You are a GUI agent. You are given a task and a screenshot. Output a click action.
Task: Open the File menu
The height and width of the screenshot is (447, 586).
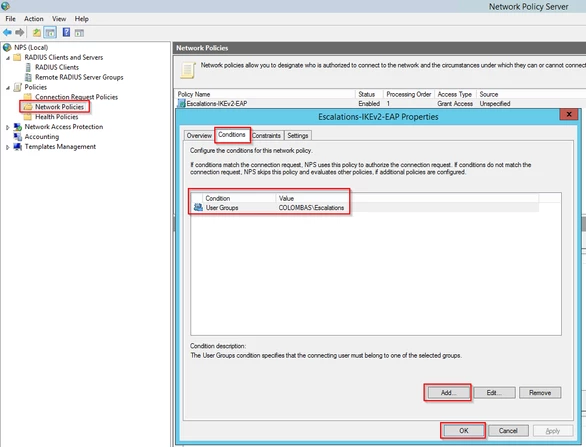[x=10, y=19]
